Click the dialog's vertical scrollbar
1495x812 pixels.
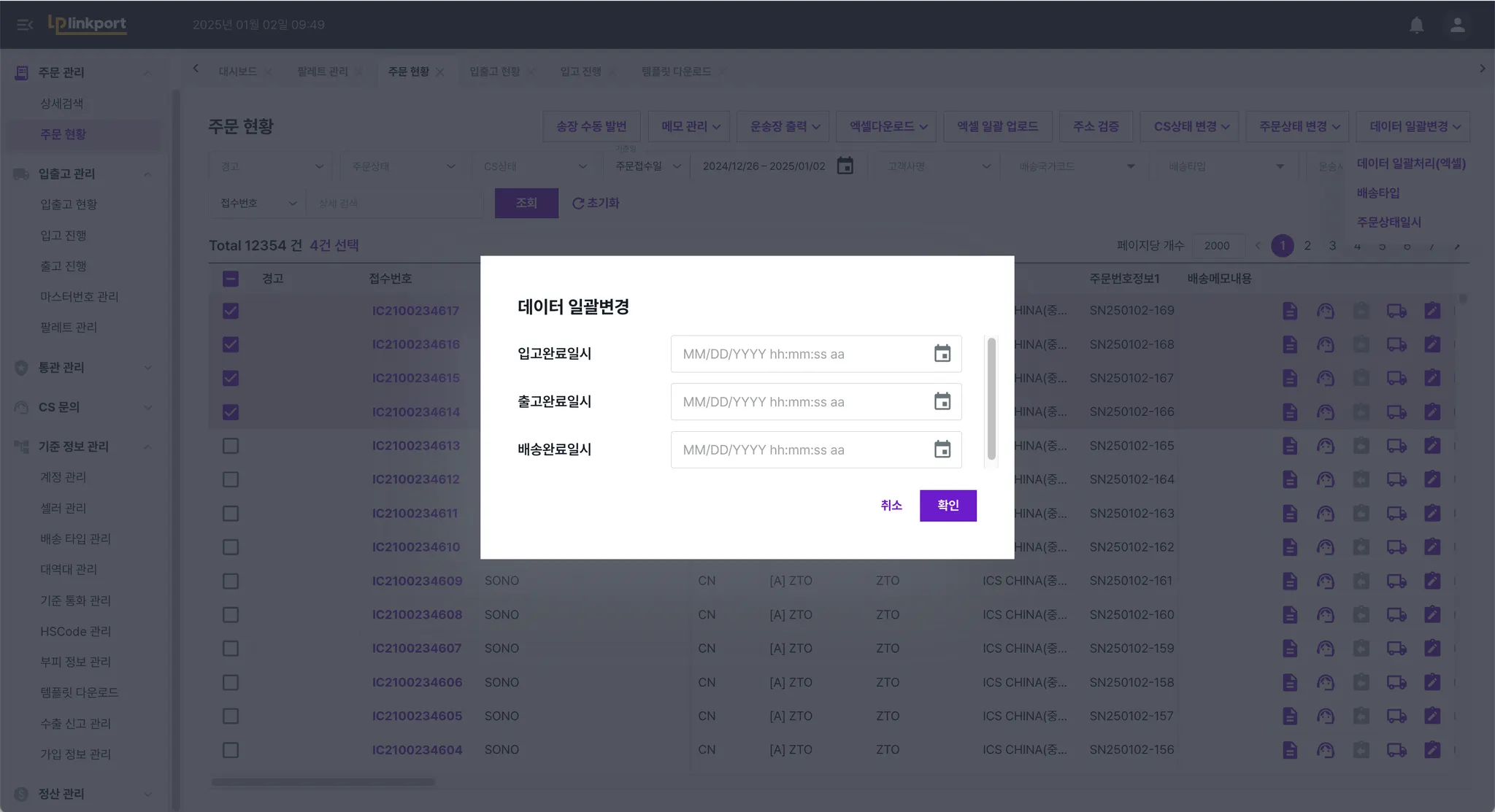coord(991,398)
